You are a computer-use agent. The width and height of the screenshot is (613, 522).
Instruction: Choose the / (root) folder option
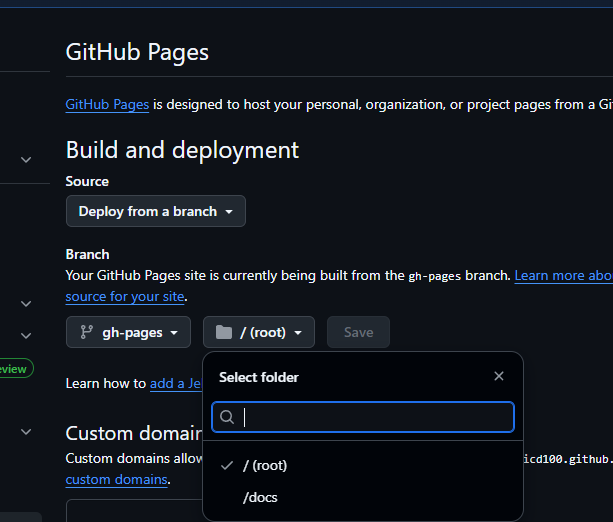point(363,465)
